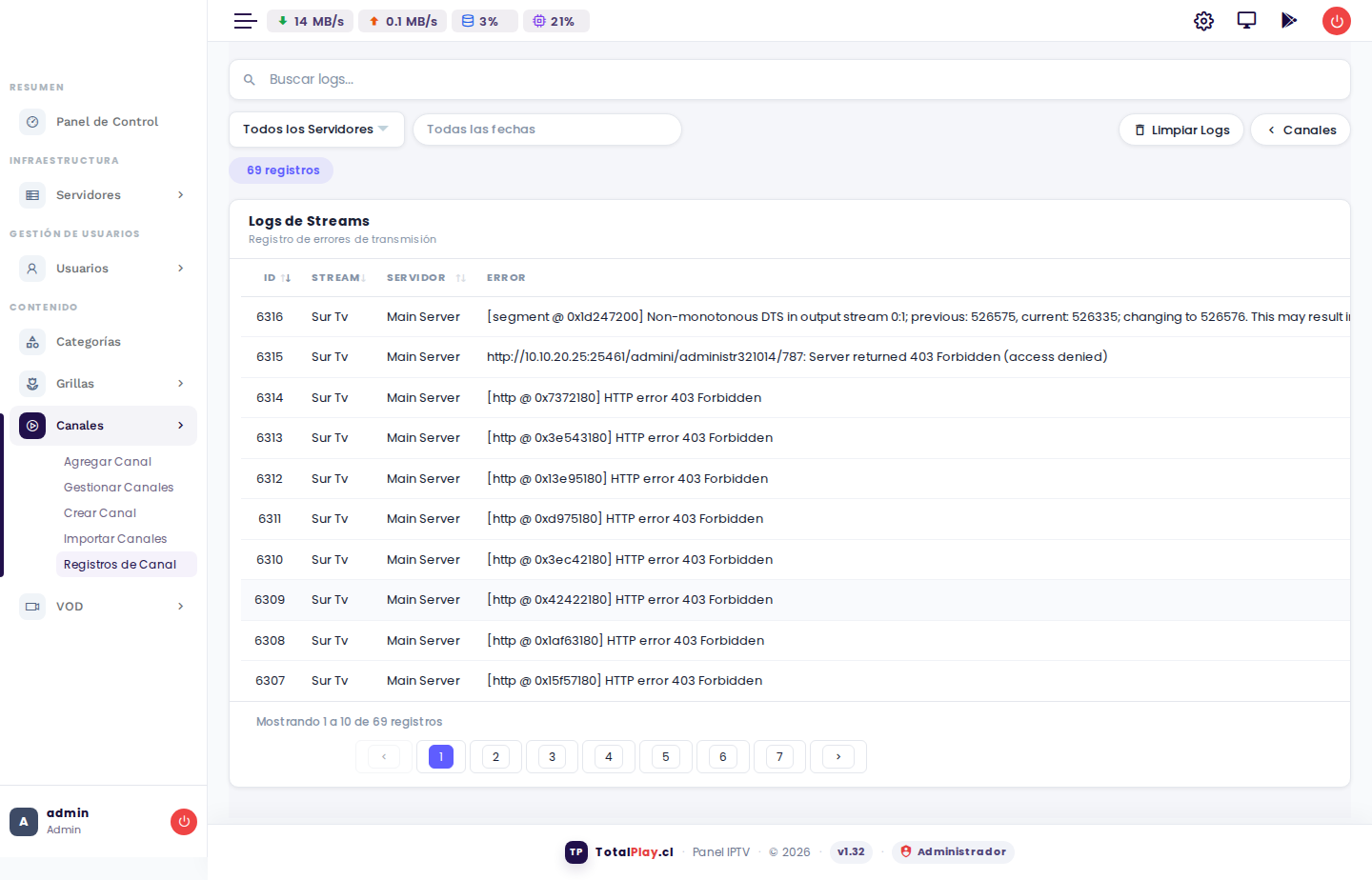Click the next page arrow
Image resolution: width=1372 pixels, height=880 pixels.
coord(838,757)
